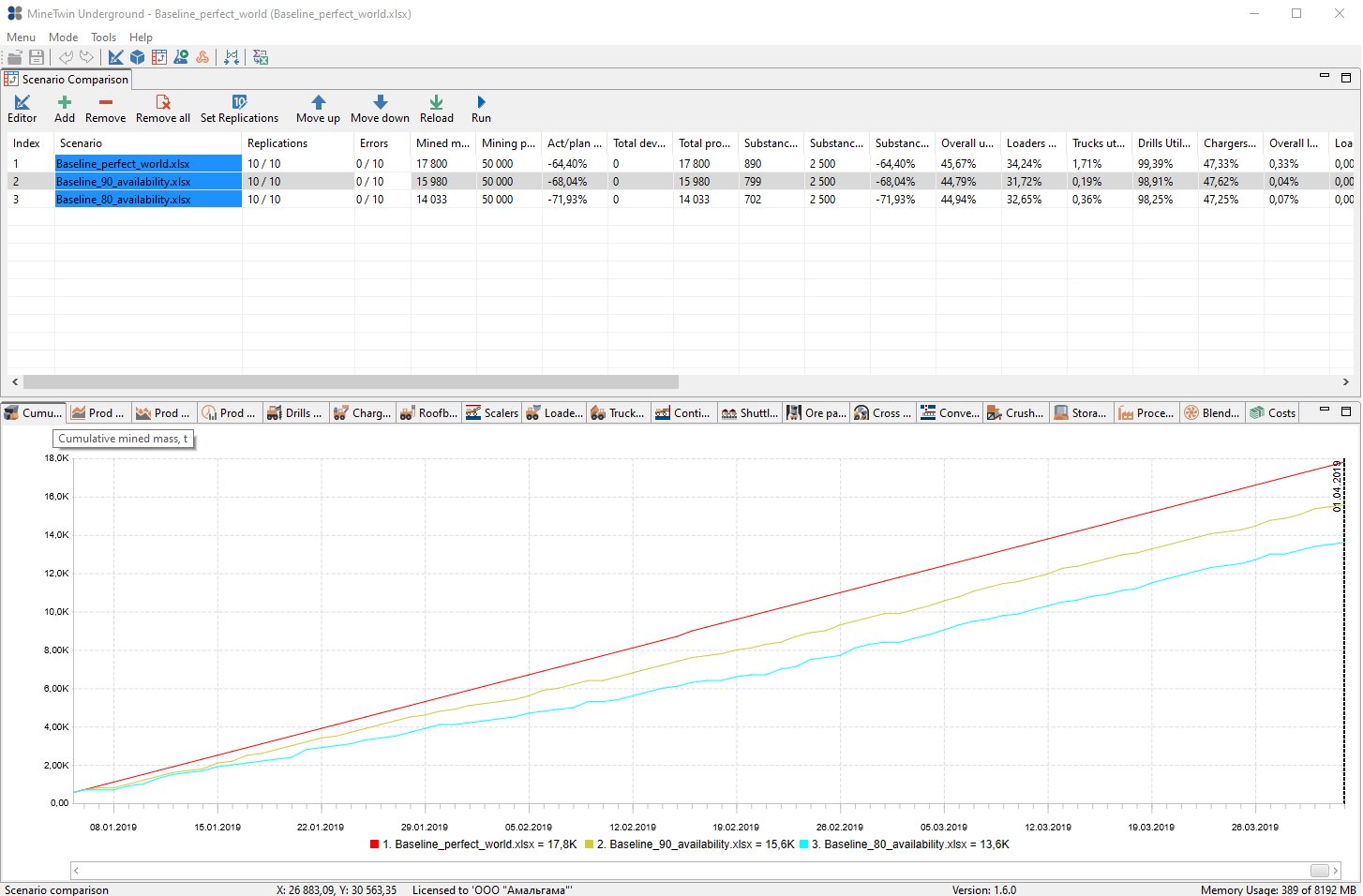Open the Drills chart tab
1363x896 pixels.
coord(294,412)
